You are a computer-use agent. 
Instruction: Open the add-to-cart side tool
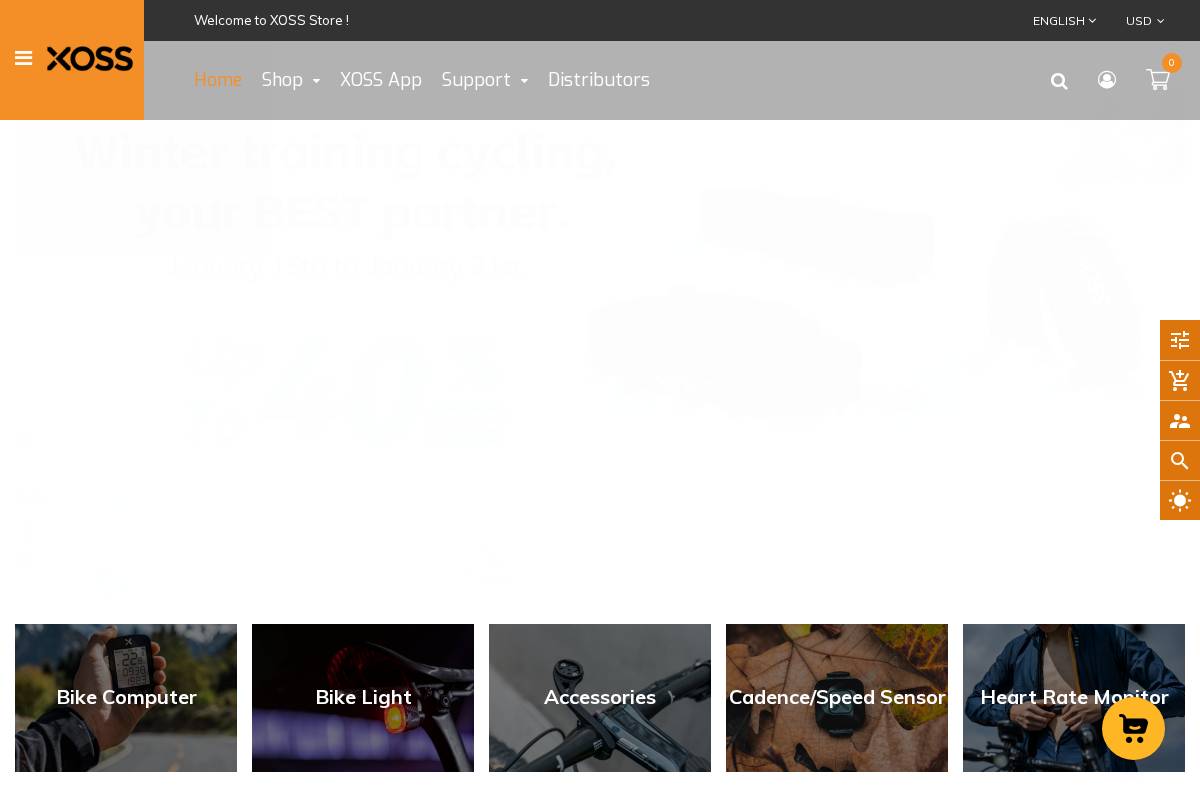[x=1180, y=380]
